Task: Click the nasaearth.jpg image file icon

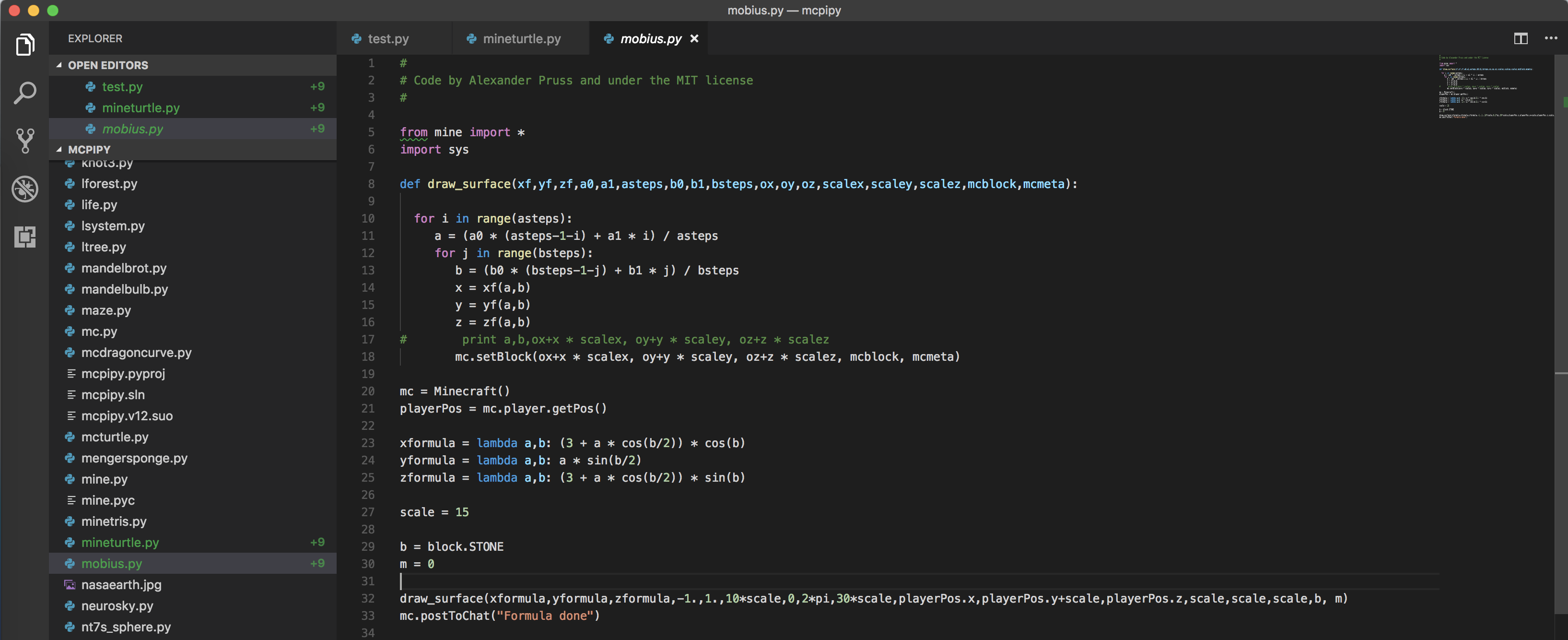Action: pos(70,584)
